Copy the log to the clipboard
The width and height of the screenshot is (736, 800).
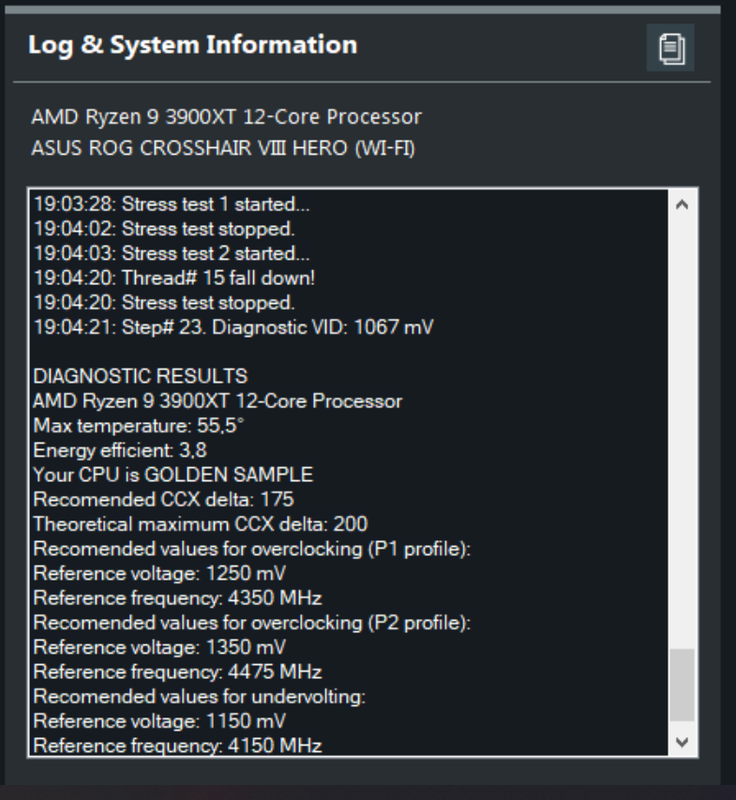(670, 48)
